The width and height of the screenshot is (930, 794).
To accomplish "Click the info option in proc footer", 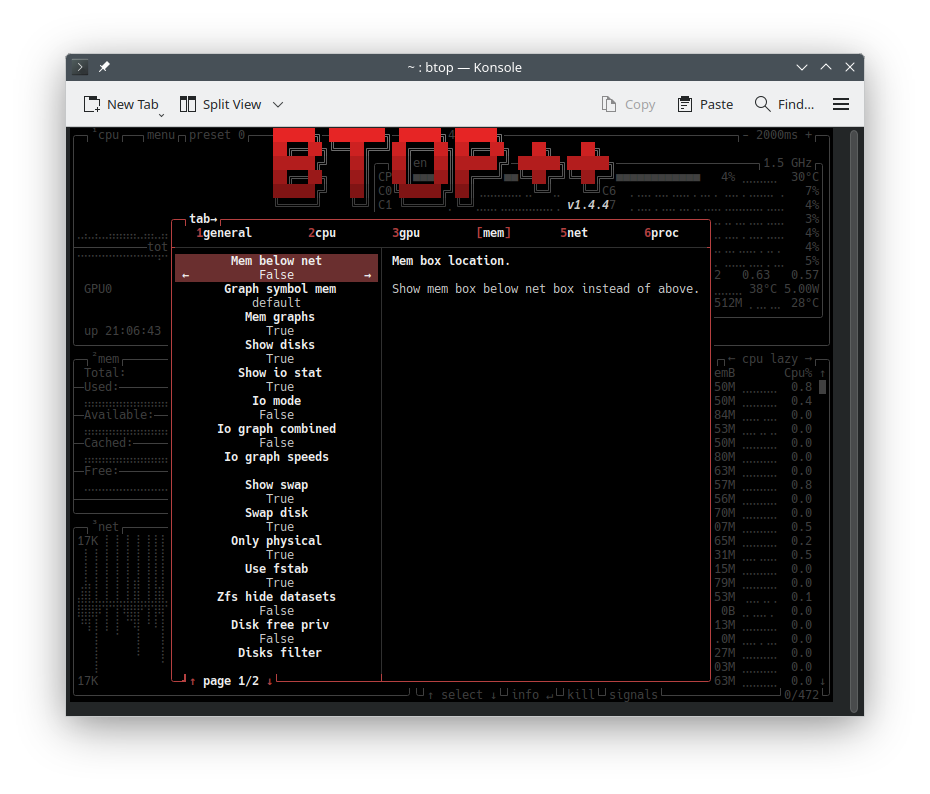I will click(525, 695).
